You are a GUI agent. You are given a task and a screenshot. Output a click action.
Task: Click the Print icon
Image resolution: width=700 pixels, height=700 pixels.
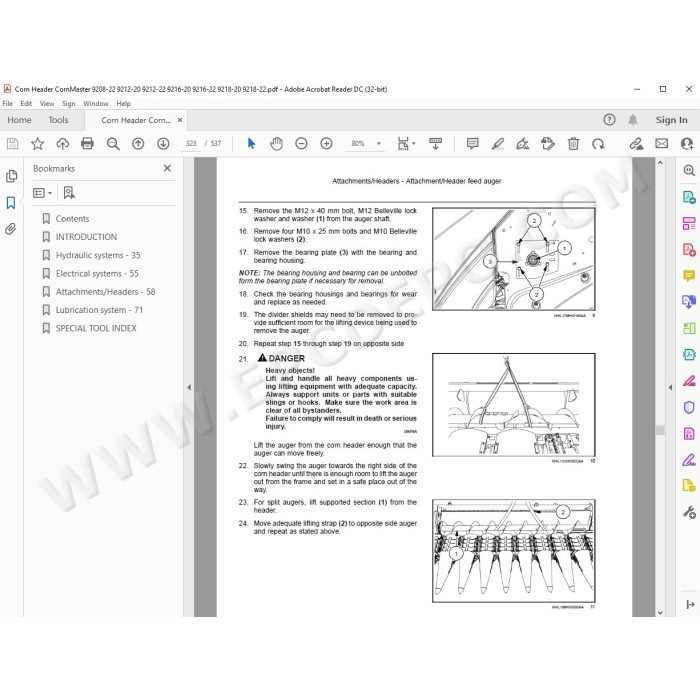(88, 144)
